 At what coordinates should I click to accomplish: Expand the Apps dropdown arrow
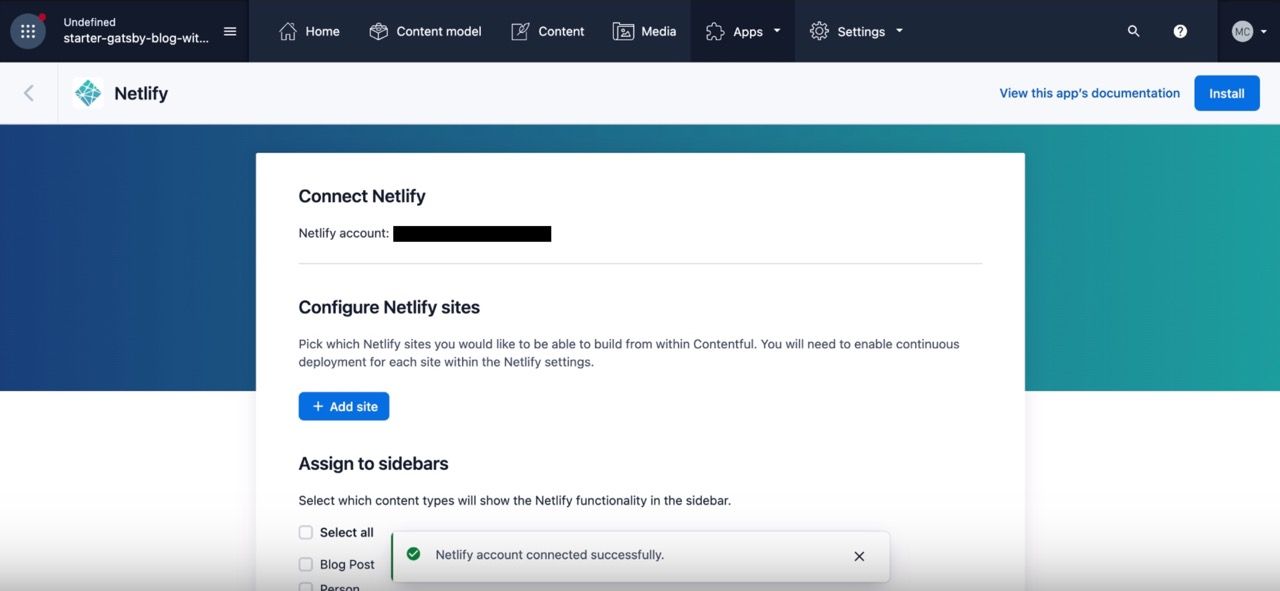click(777, 31)
